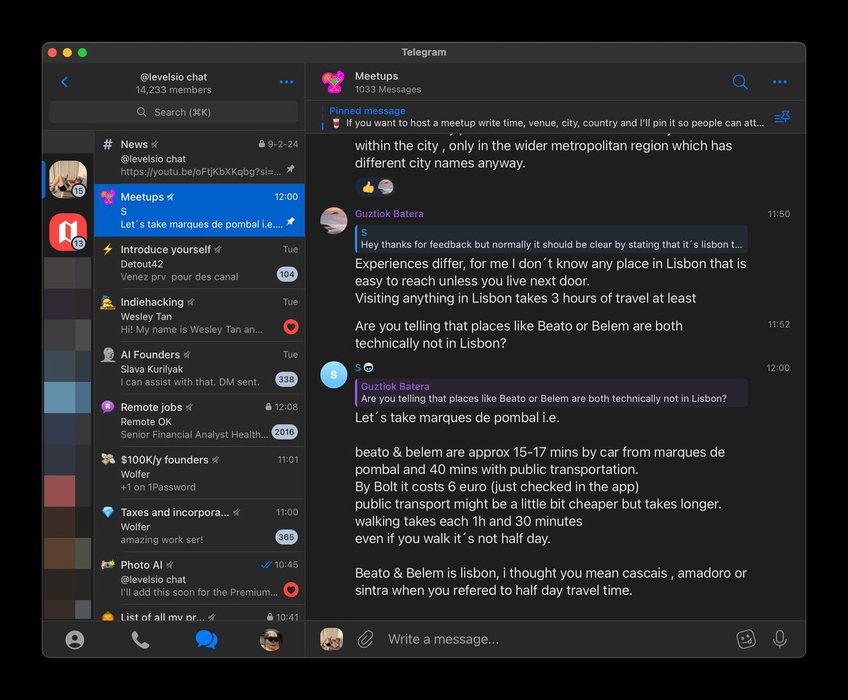848x700 pixels.
Task: Click the heart reaction badge on Photo AI
Action: coord(290,590)
